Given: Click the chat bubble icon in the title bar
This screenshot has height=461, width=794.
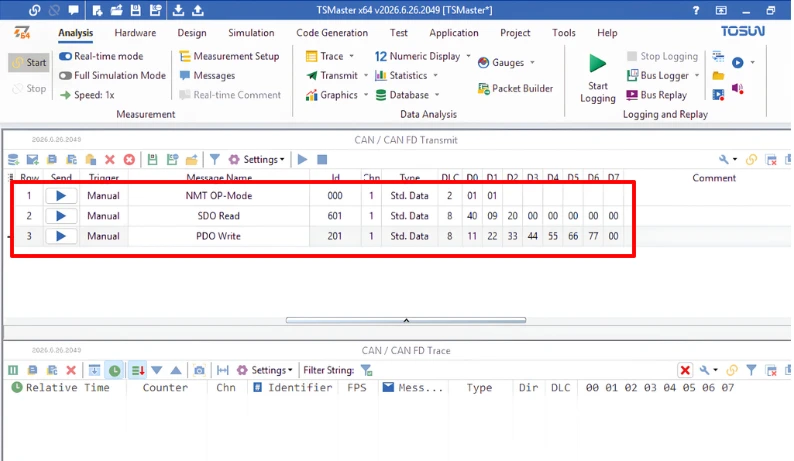Looking at the screenshot, I should point(74,10).
